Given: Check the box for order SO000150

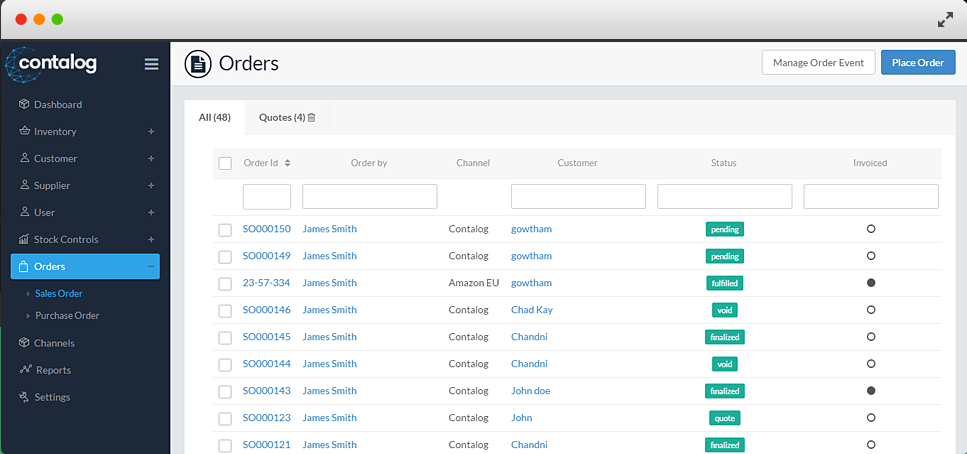Looking at the screenshot, I should (225, 230).
